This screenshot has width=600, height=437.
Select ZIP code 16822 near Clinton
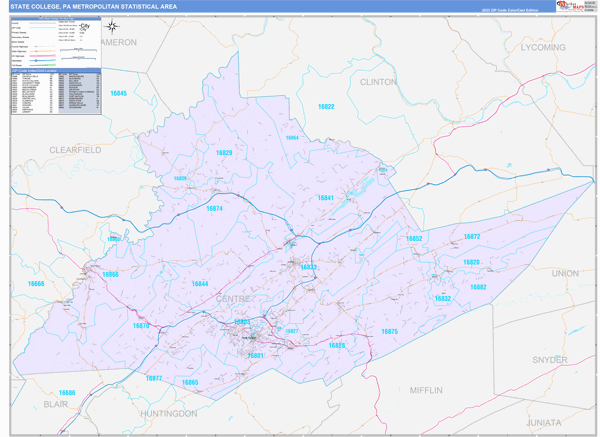point(325,106)
